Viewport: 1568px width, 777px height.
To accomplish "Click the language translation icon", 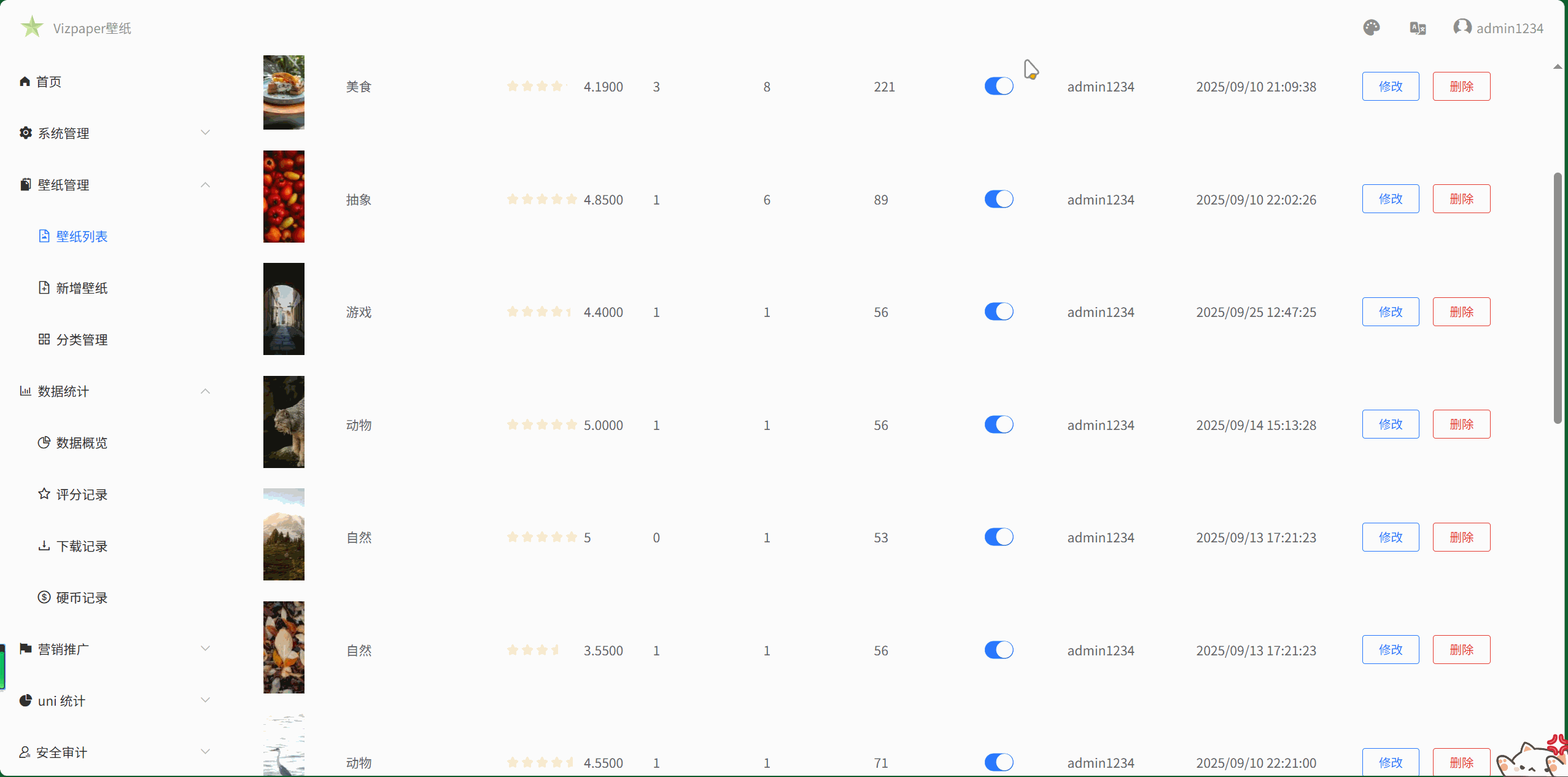I will [1418, 28].
